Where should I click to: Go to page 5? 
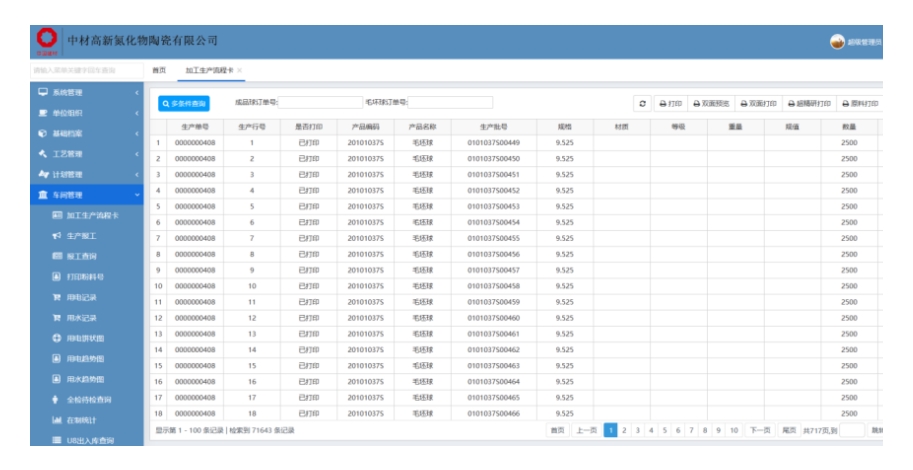pyautogui.click(x=664, y=430)
